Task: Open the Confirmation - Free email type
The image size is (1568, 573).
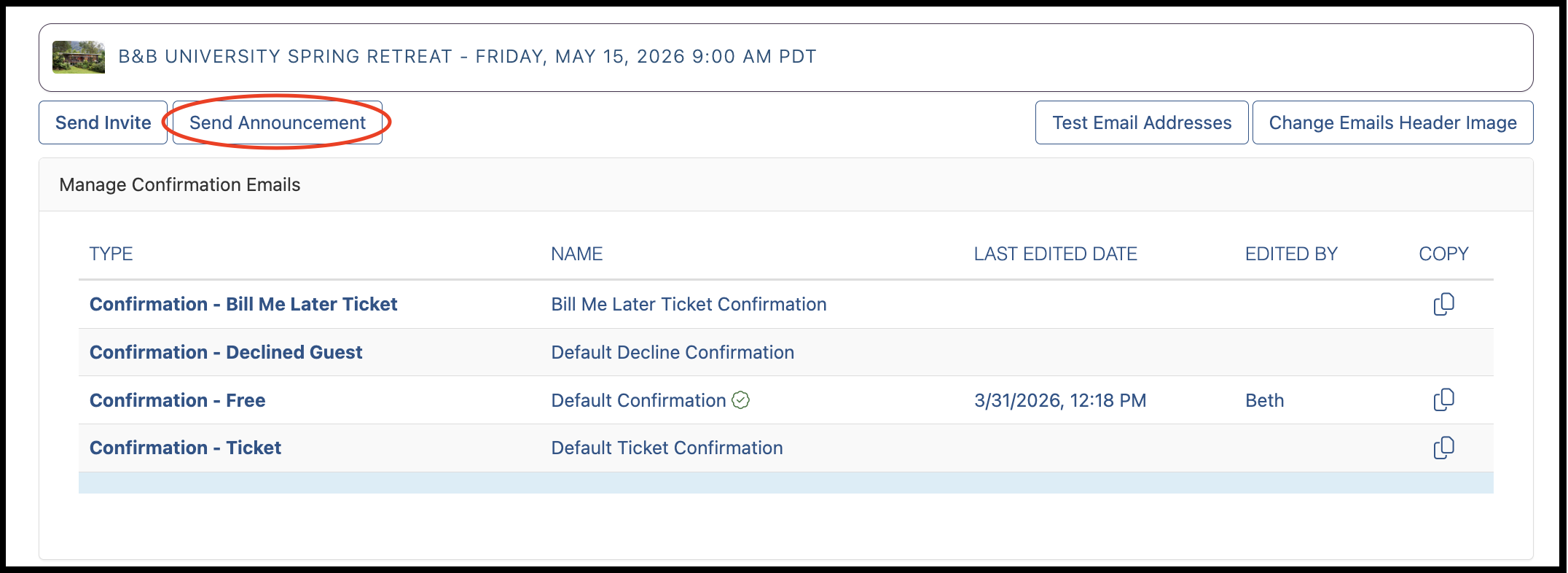Action: [x=177, y=400]
